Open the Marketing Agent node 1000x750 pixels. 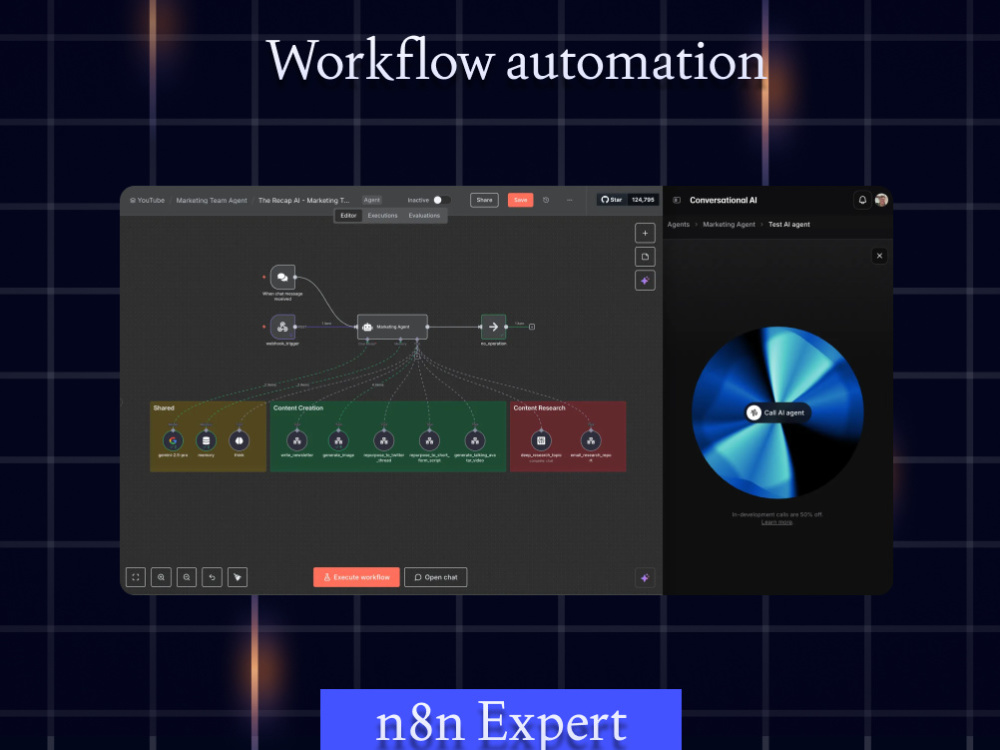pyautogui.click(x=392, y=327)
